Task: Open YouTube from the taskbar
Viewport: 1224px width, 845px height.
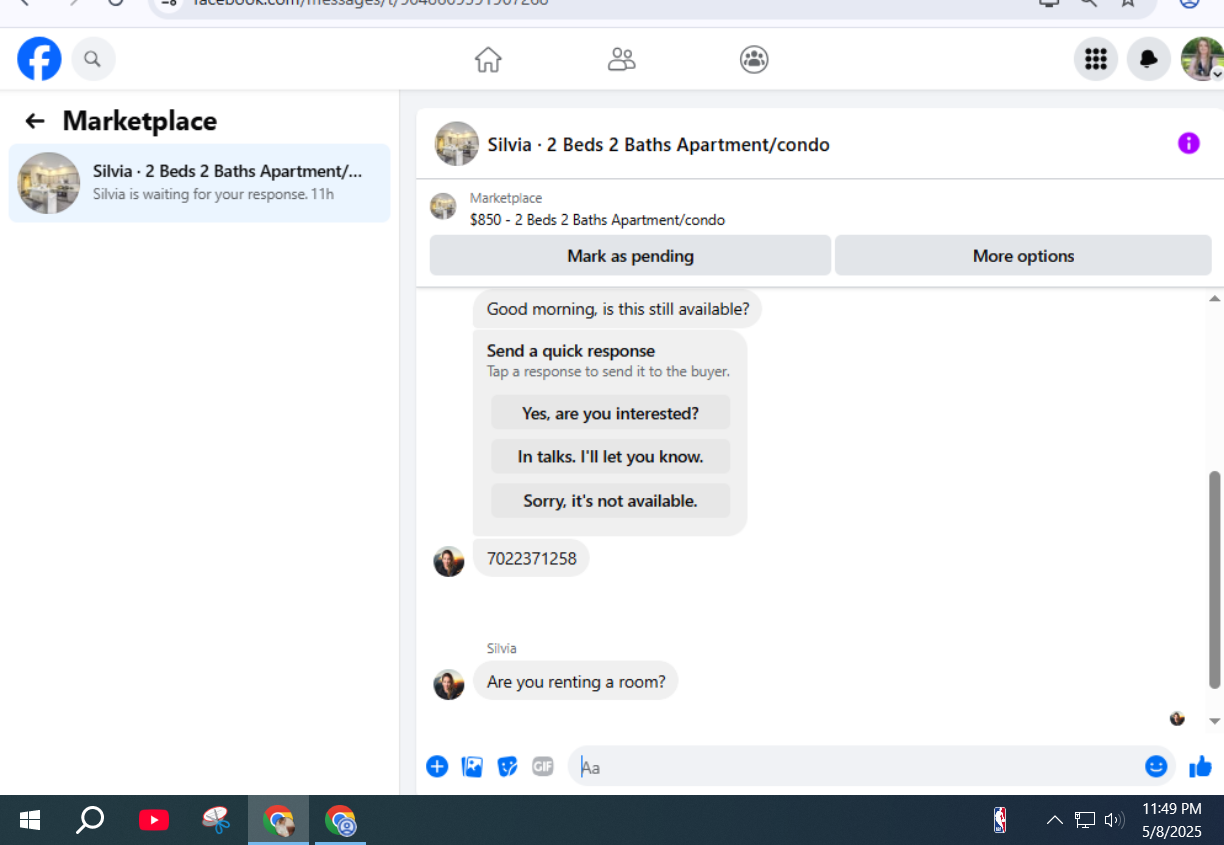Action: tap(153, 821)
